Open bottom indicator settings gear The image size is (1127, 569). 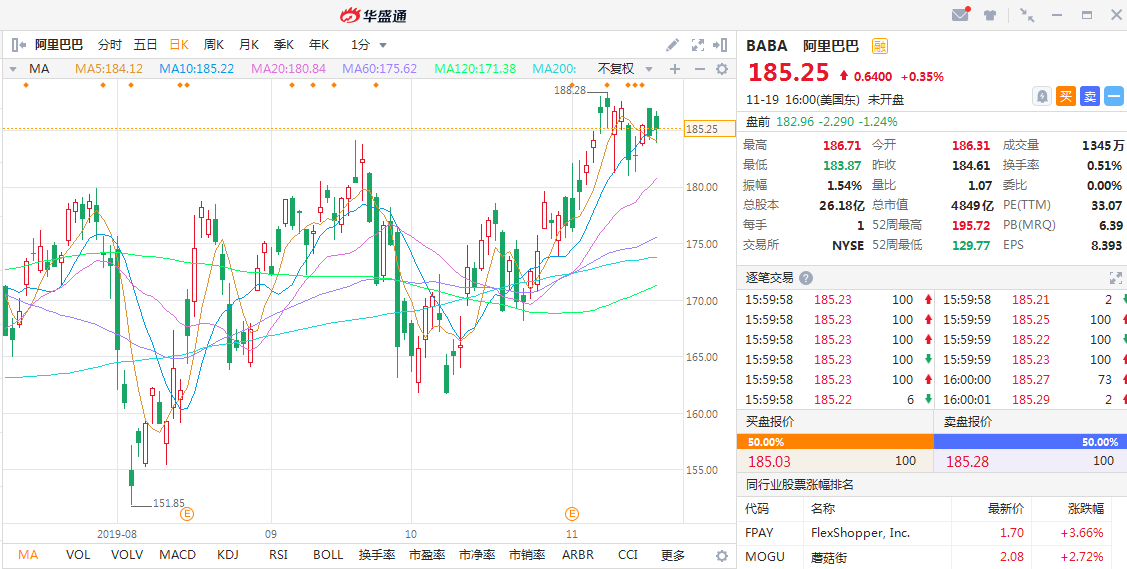point(722,555)
